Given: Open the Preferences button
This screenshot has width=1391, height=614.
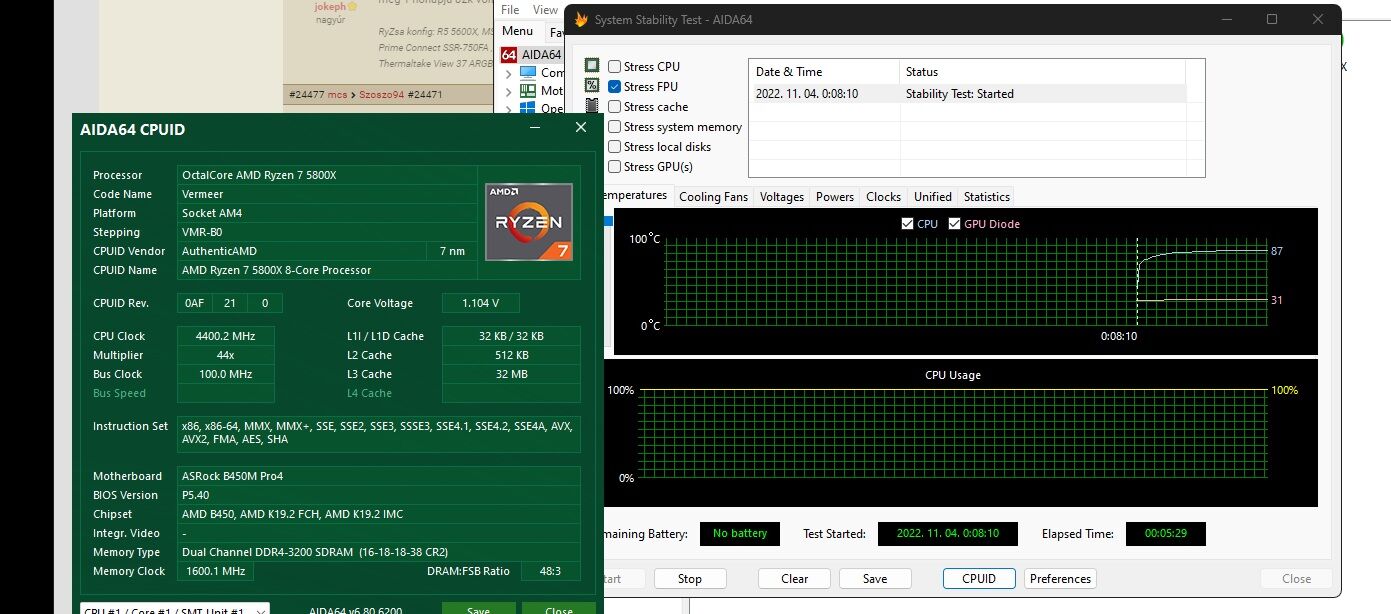Looking at the screenshot, I should tap(1061, 578).
